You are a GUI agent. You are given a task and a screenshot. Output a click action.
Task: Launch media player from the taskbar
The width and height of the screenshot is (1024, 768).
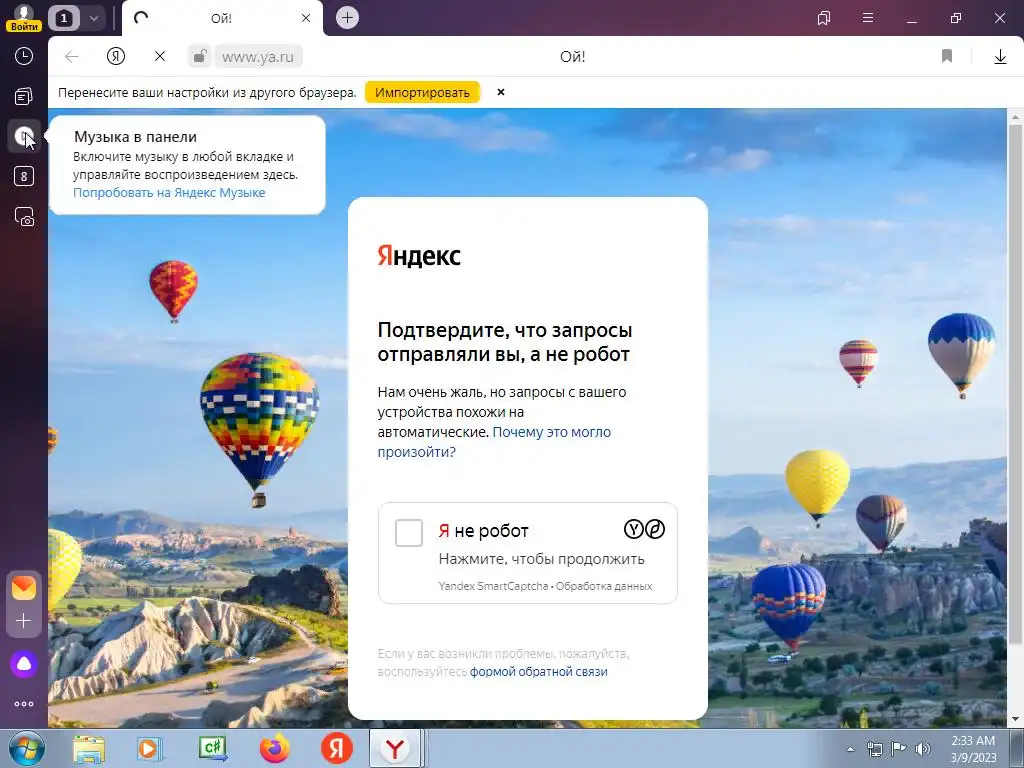point(150,749)
